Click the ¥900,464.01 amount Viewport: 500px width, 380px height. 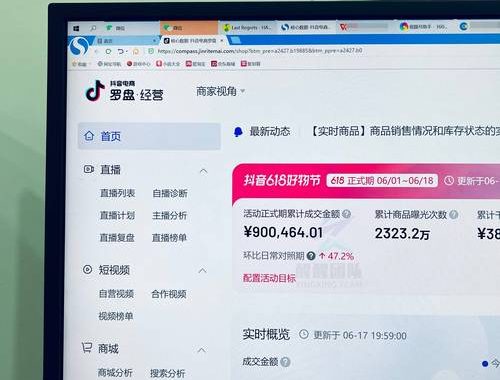click(283, 232)
